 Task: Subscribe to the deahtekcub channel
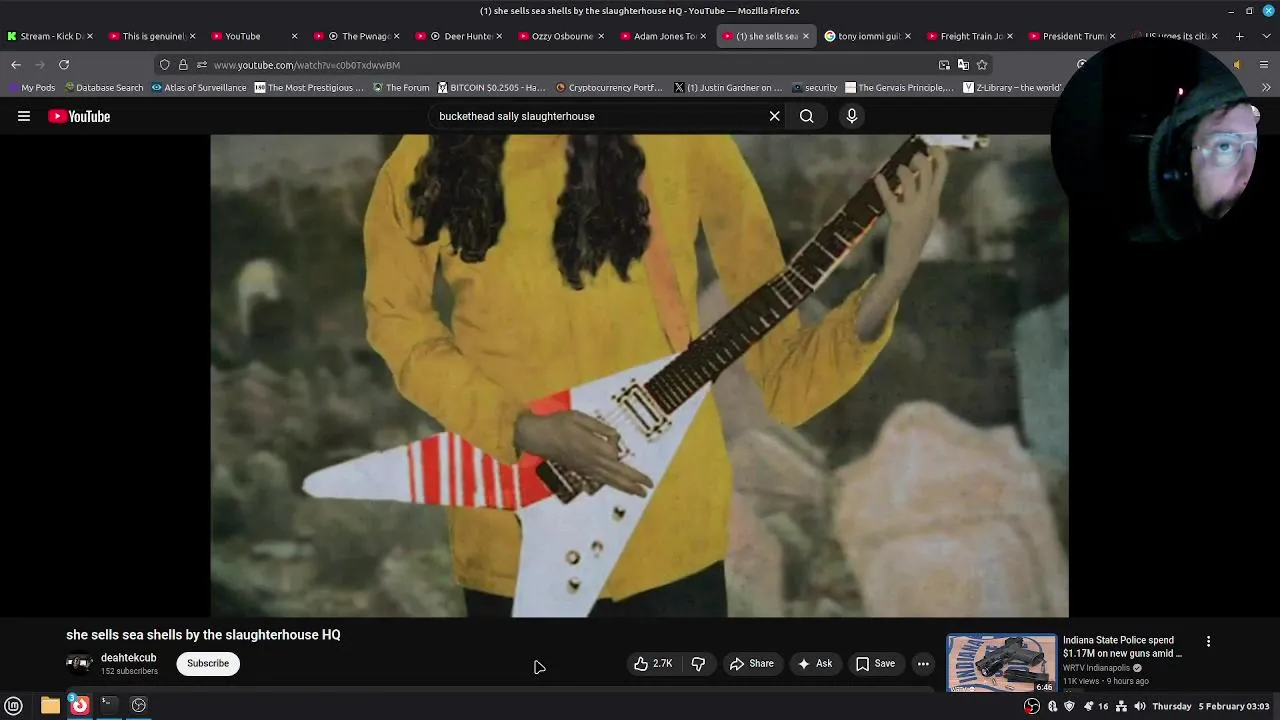tap(208, 663)
